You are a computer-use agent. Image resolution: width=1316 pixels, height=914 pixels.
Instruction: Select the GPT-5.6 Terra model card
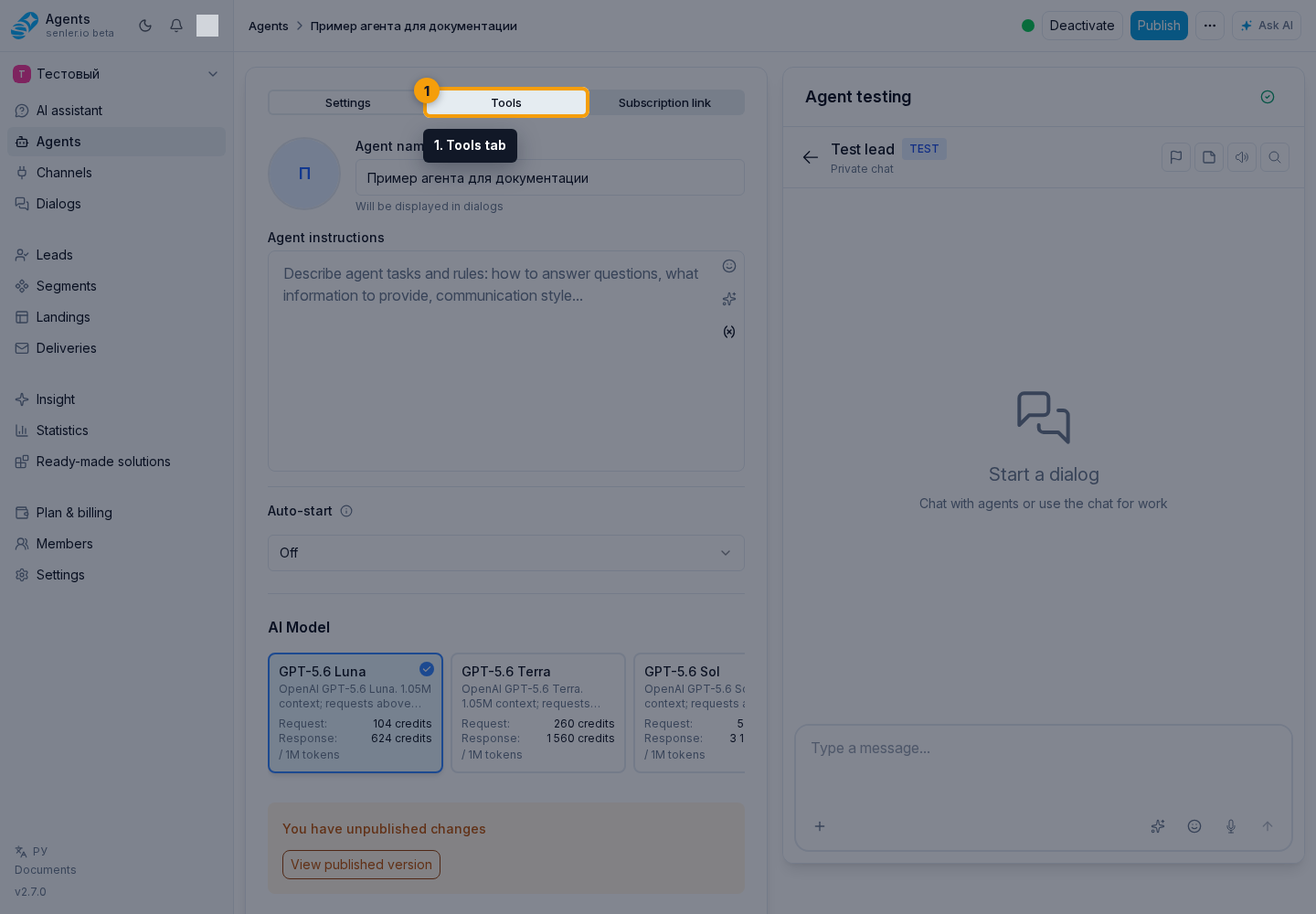(x=538, y=713)
